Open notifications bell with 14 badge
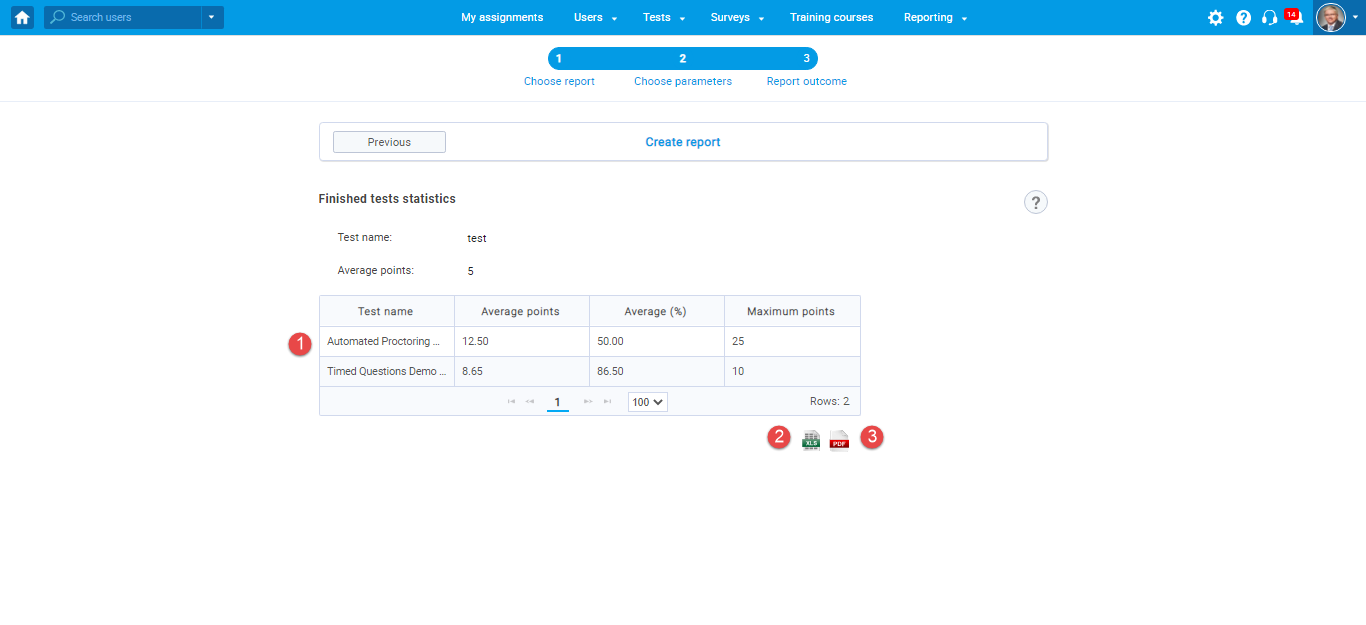This screenshot has width=1366, height=625. tap(1295, 18)
